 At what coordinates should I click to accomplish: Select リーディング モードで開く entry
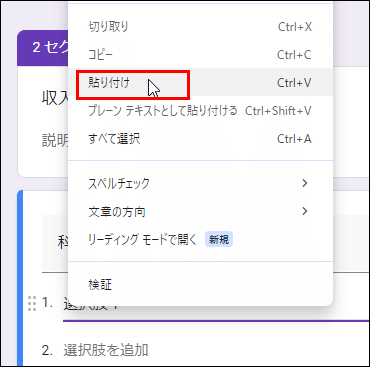[x=200, y=239]
